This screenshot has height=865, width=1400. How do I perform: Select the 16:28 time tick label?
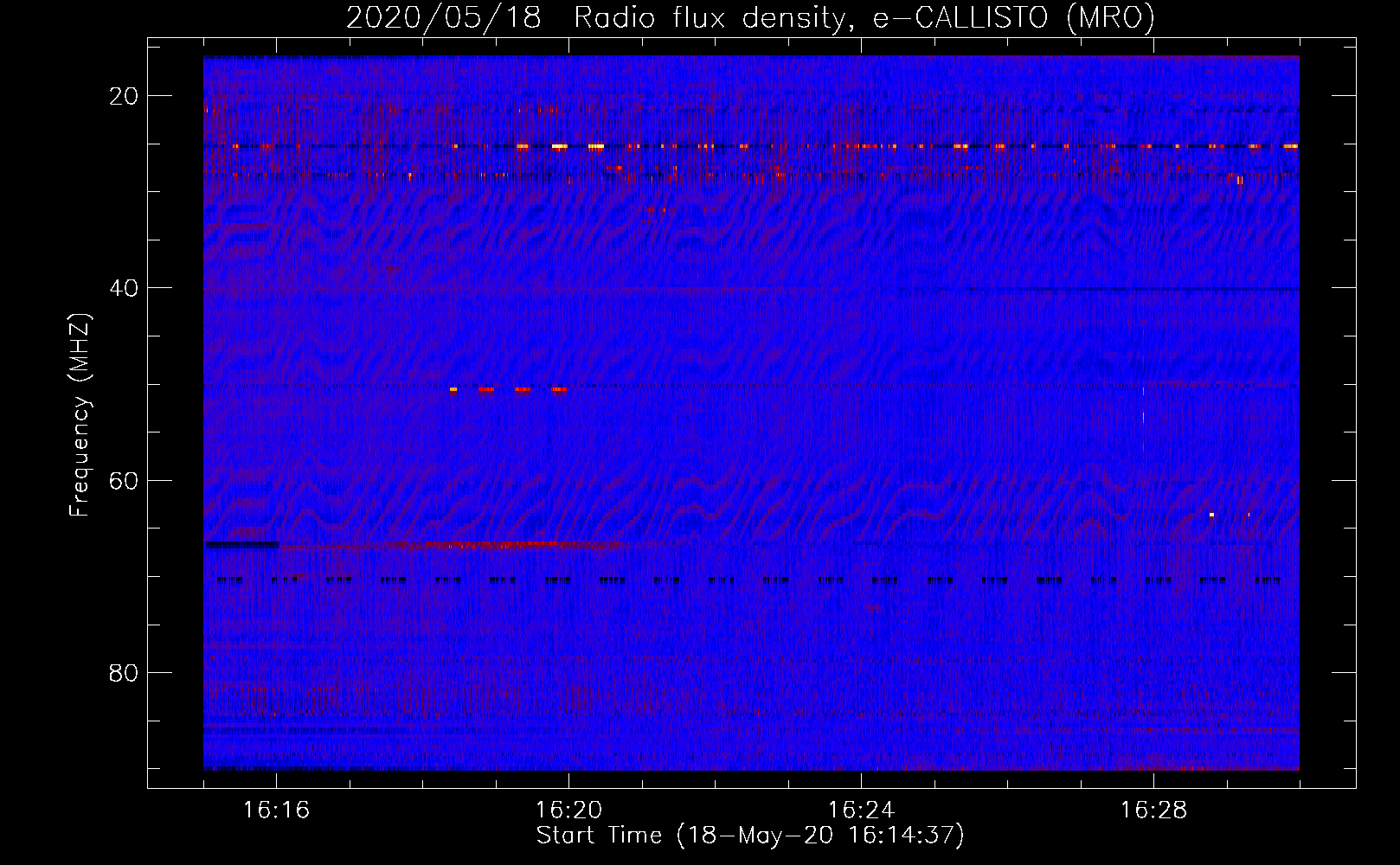[x=1153, y=810]
